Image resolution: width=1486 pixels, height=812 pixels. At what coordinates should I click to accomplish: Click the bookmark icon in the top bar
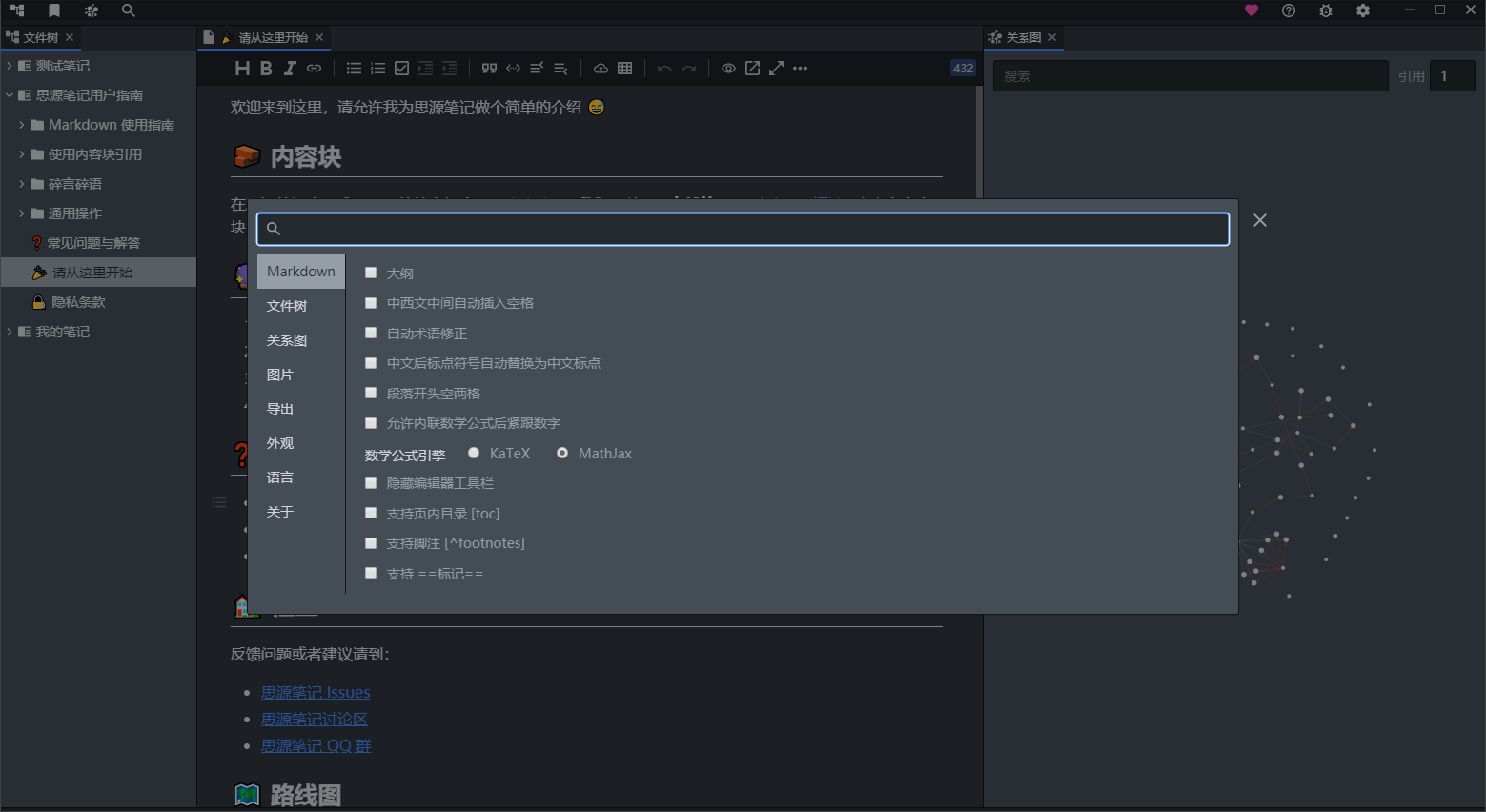54,10
